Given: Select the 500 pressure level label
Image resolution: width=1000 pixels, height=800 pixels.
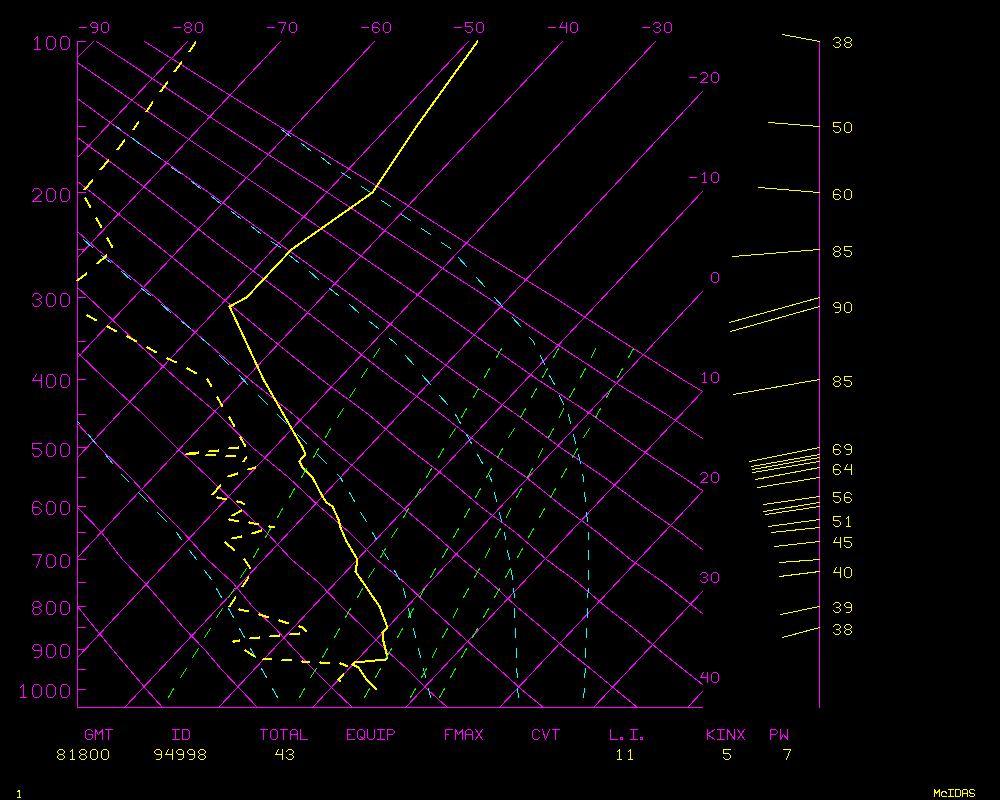Looking at the screenshot, I should (51, 450).
